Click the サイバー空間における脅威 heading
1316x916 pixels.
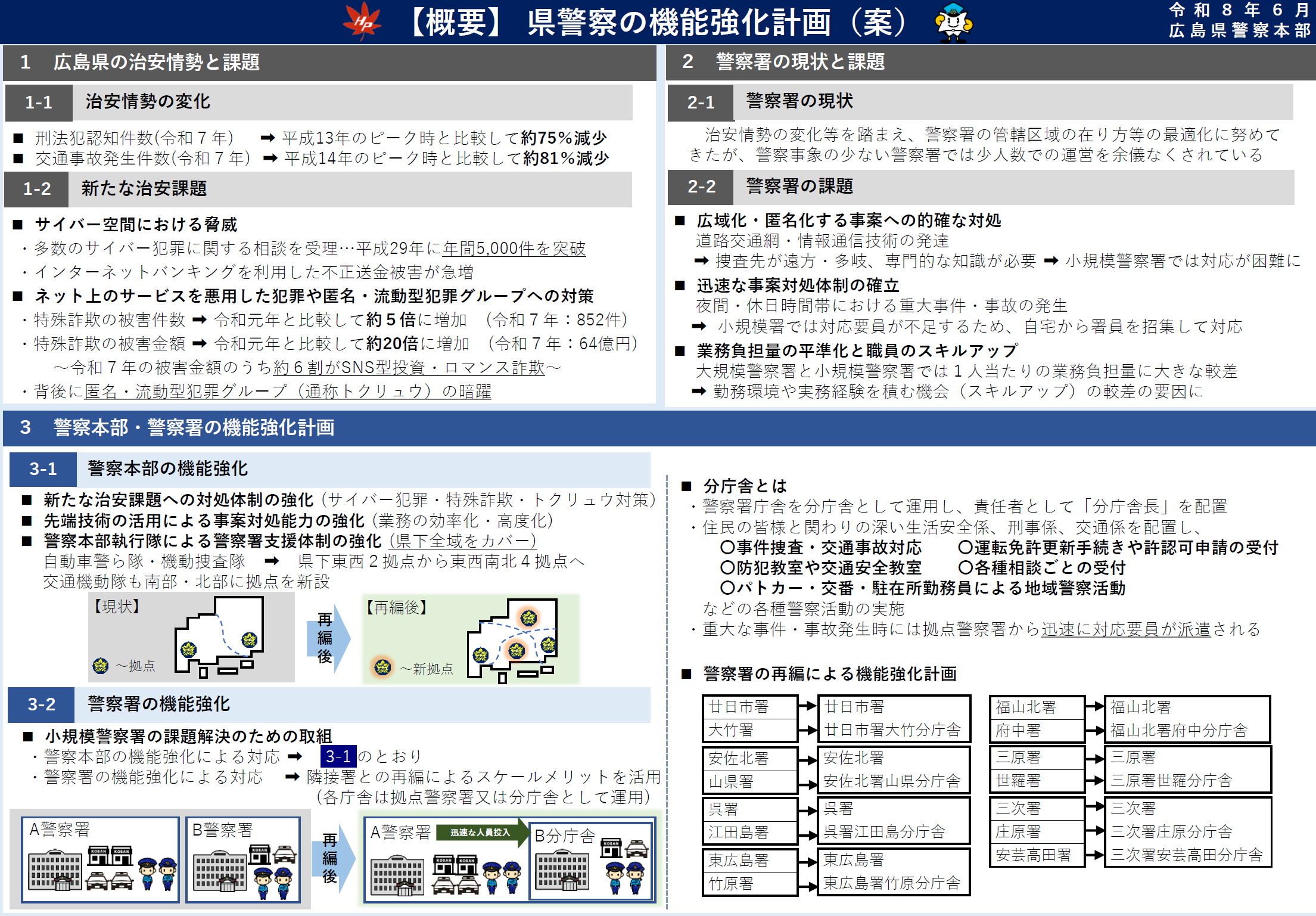pos(136,225)
